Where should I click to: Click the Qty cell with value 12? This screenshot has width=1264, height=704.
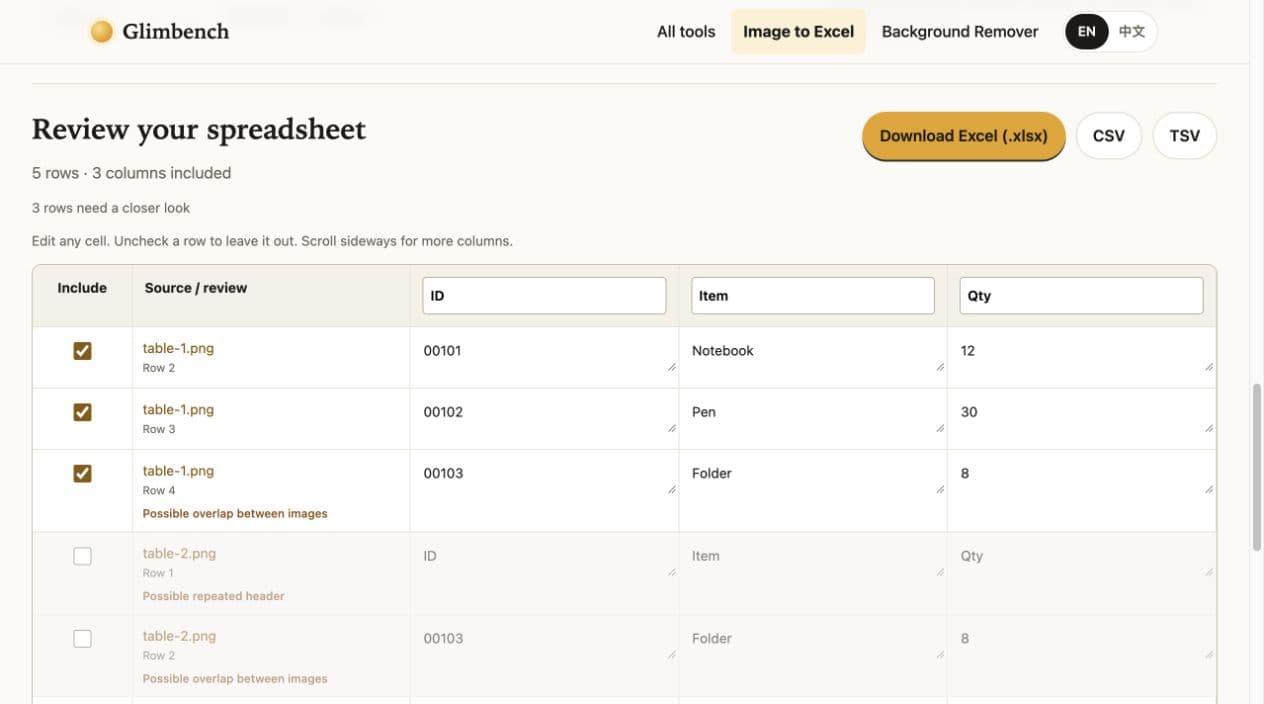1081,357
